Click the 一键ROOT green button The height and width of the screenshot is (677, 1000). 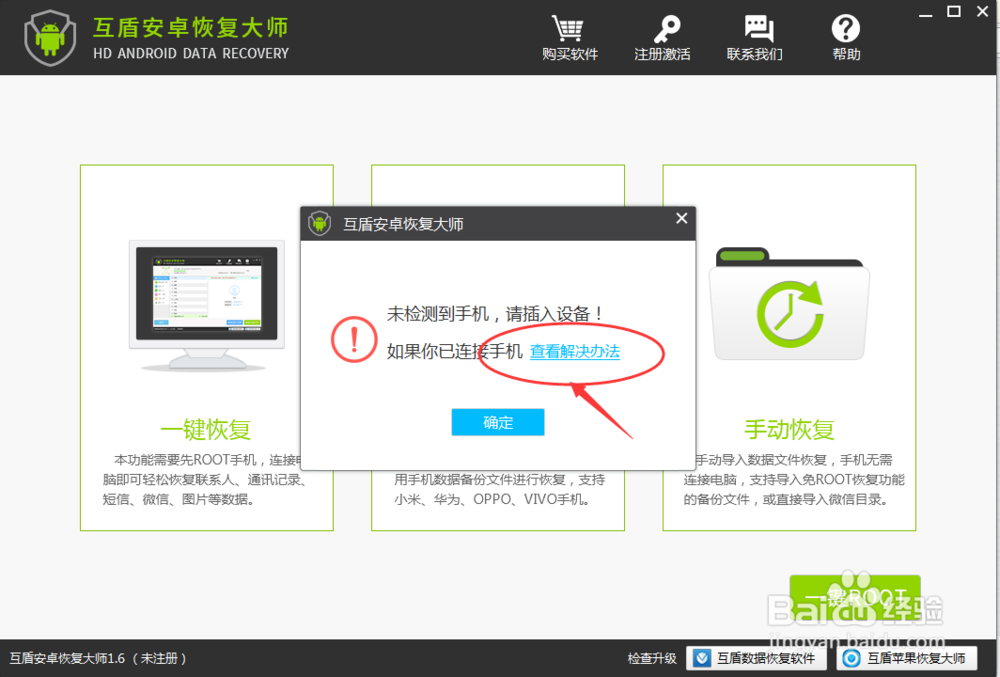[855, 597]
